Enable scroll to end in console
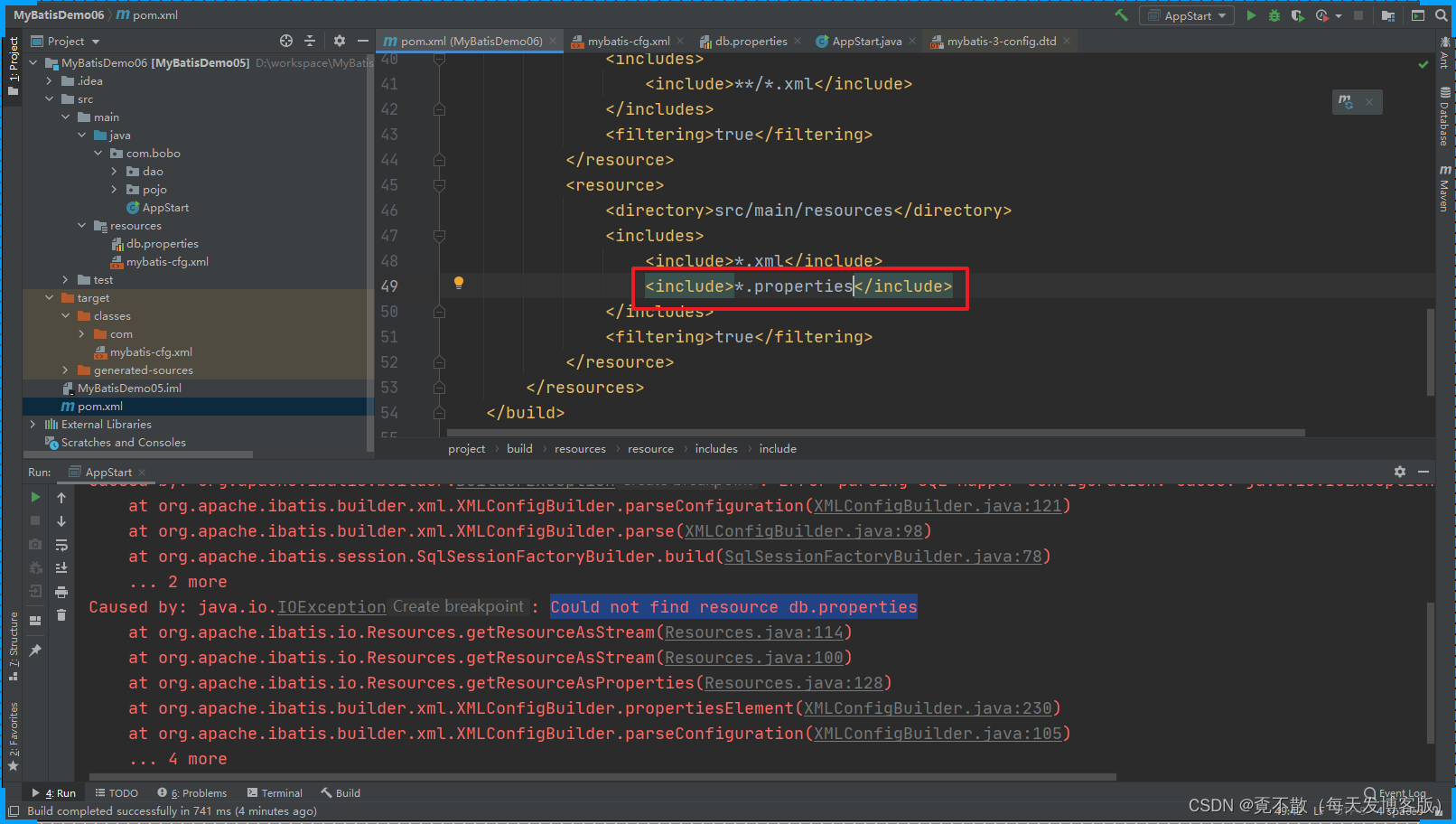The image size is (1456, 824). coord(61,567)
